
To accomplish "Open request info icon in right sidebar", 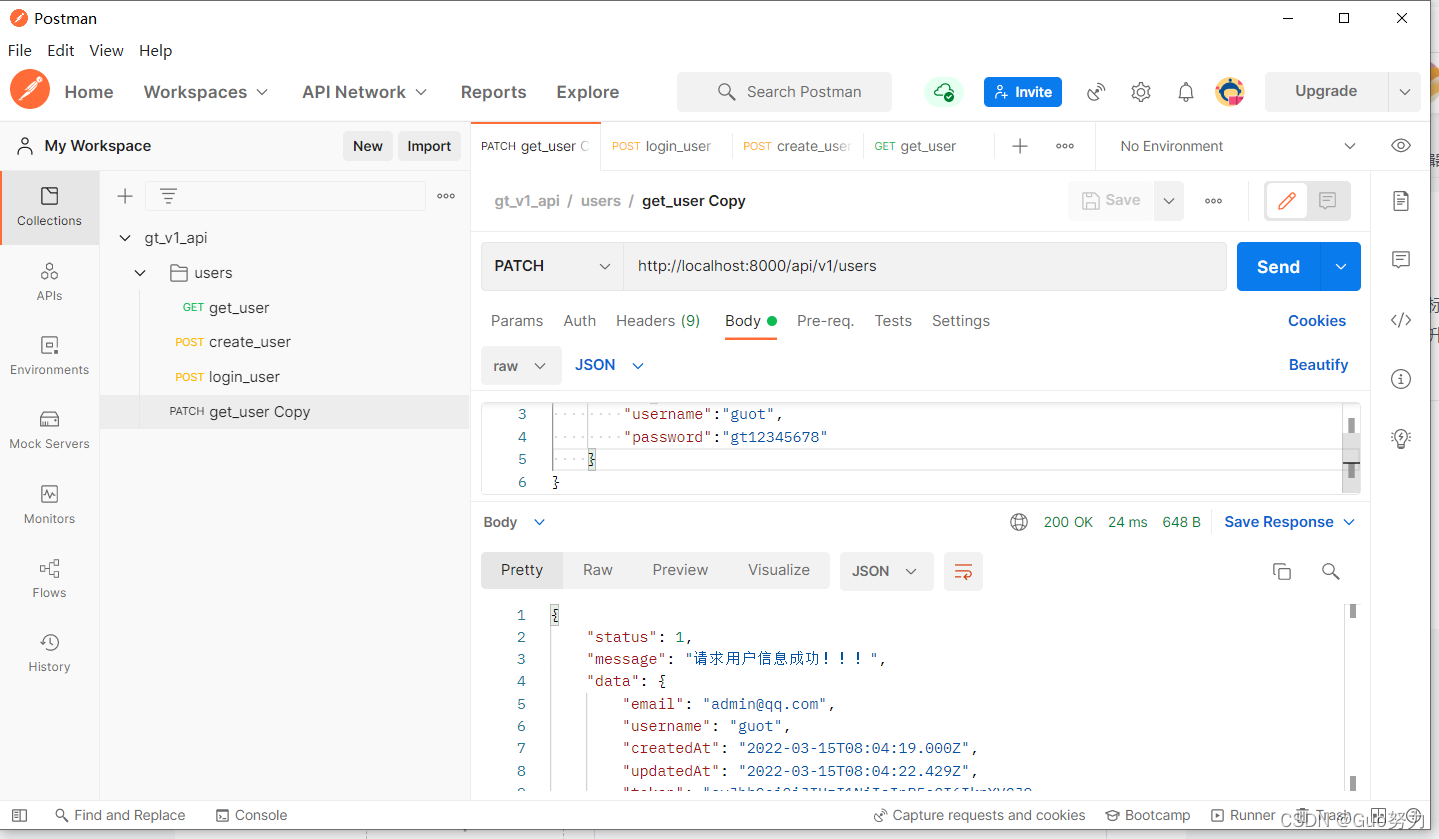I will pyautogui.click(x=1401, y=379).
